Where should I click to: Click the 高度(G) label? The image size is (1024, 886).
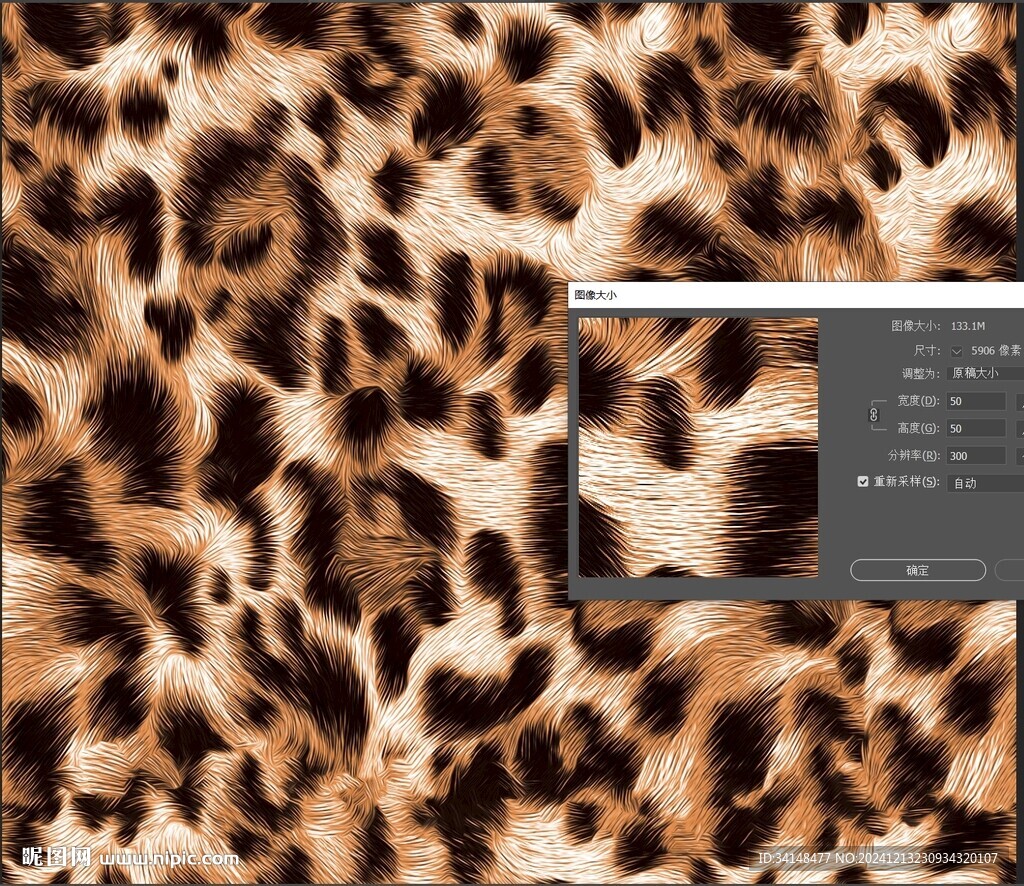(918, 428)
